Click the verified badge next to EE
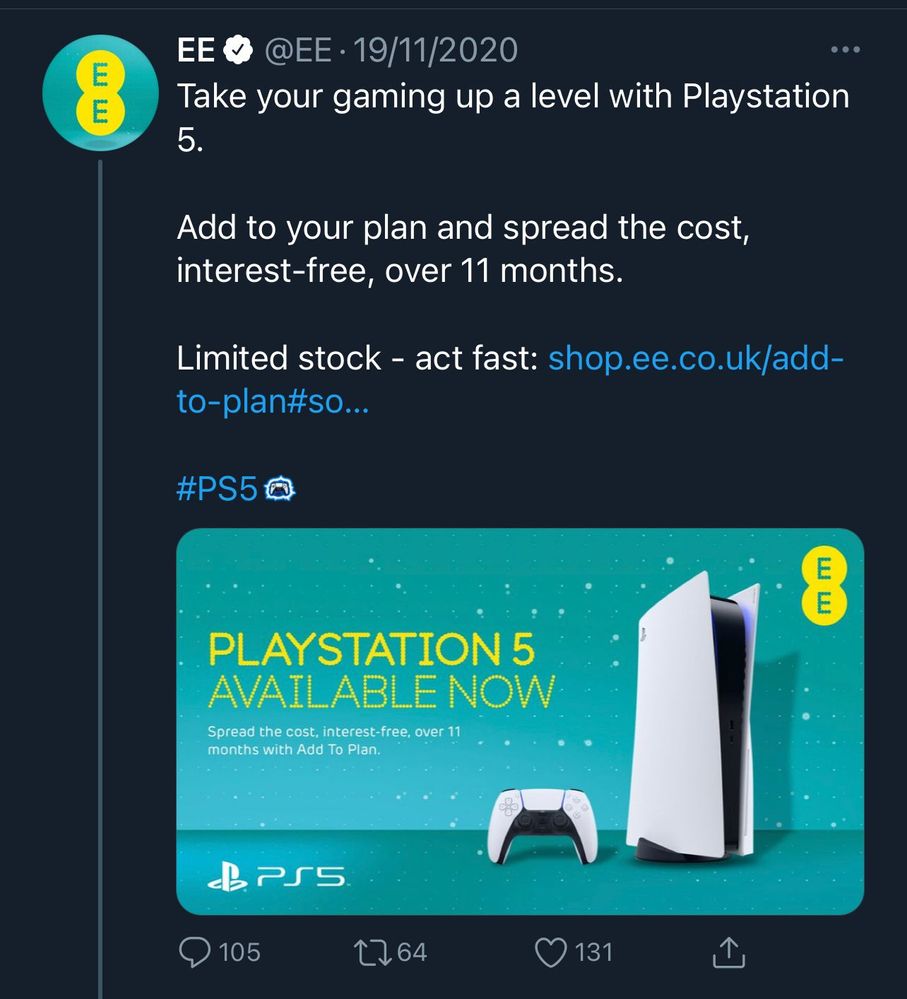The image size is (907, 999). (x=237, y=51)
